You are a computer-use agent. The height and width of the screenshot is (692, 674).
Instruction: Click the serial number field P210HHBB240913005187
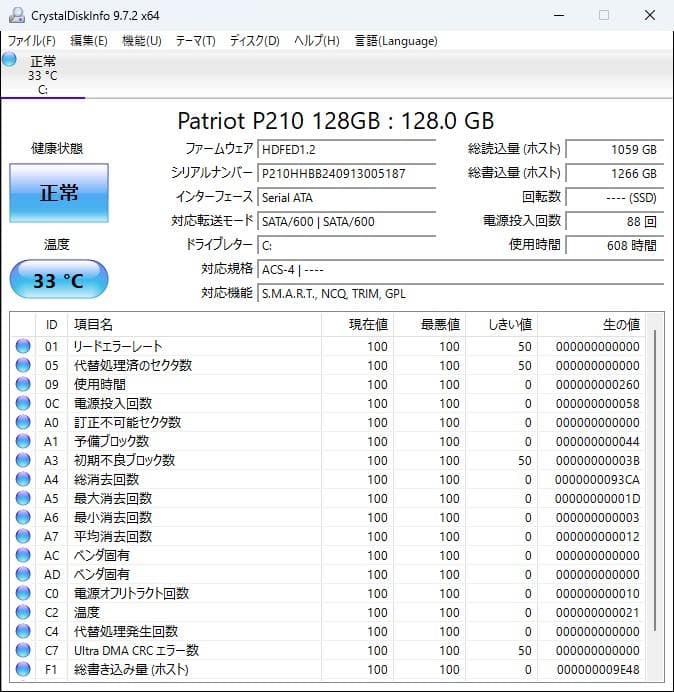[x=347, y=173]
